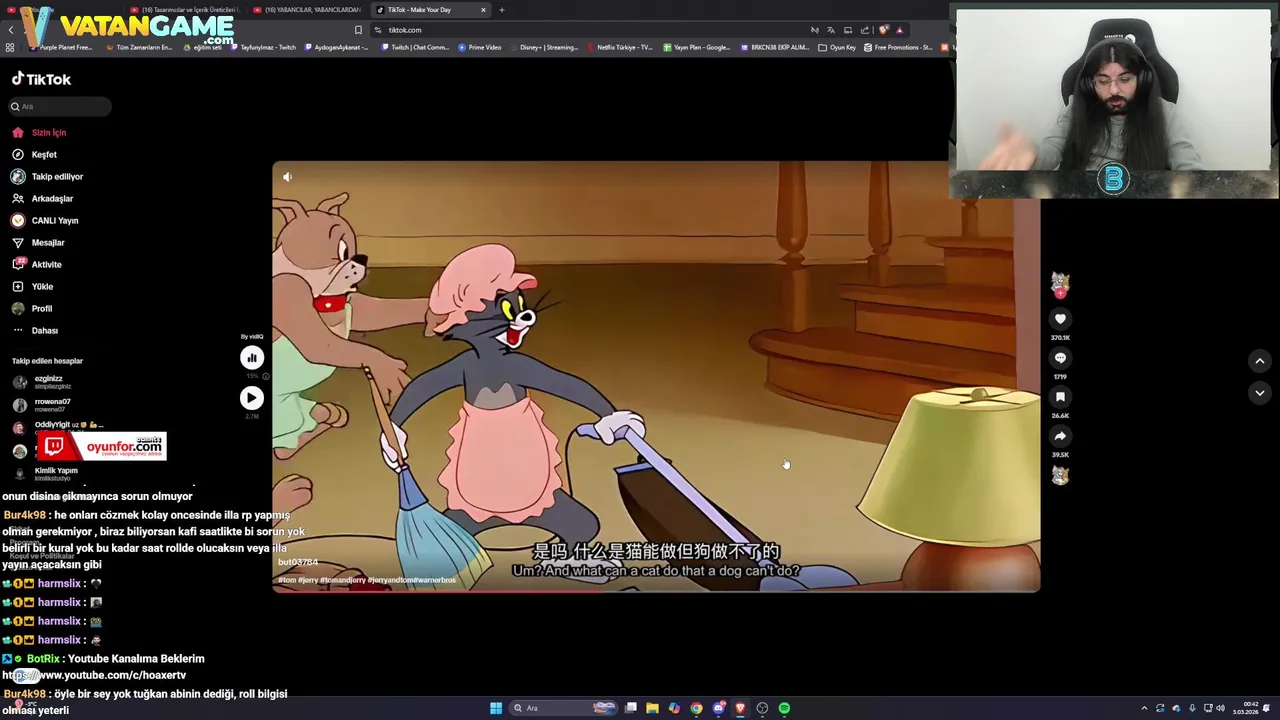
Task: Like the video with heart icon
Action: (x=1060, y=319)
